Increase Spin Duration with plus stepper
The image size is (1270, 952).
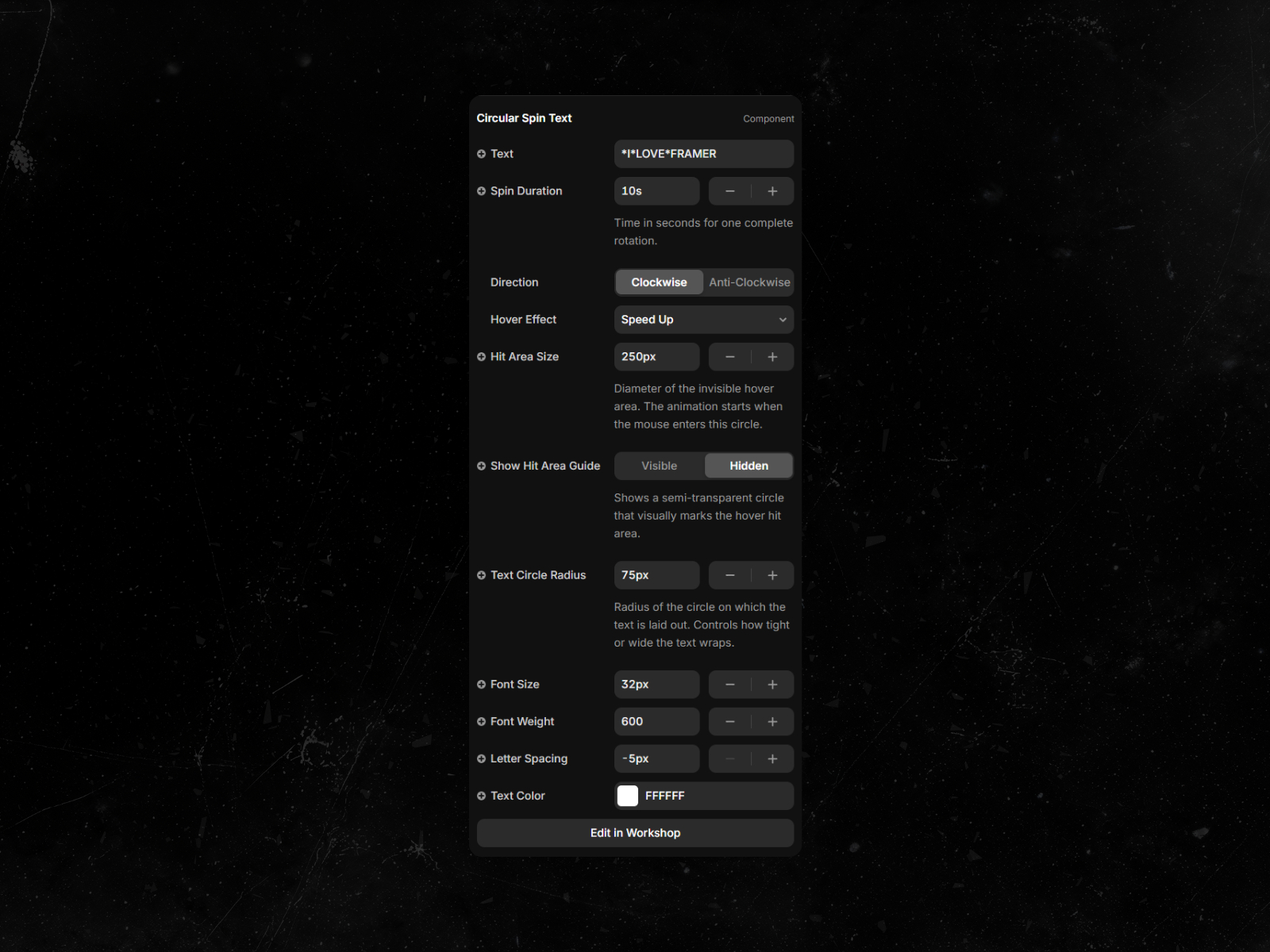pos(772,191)
